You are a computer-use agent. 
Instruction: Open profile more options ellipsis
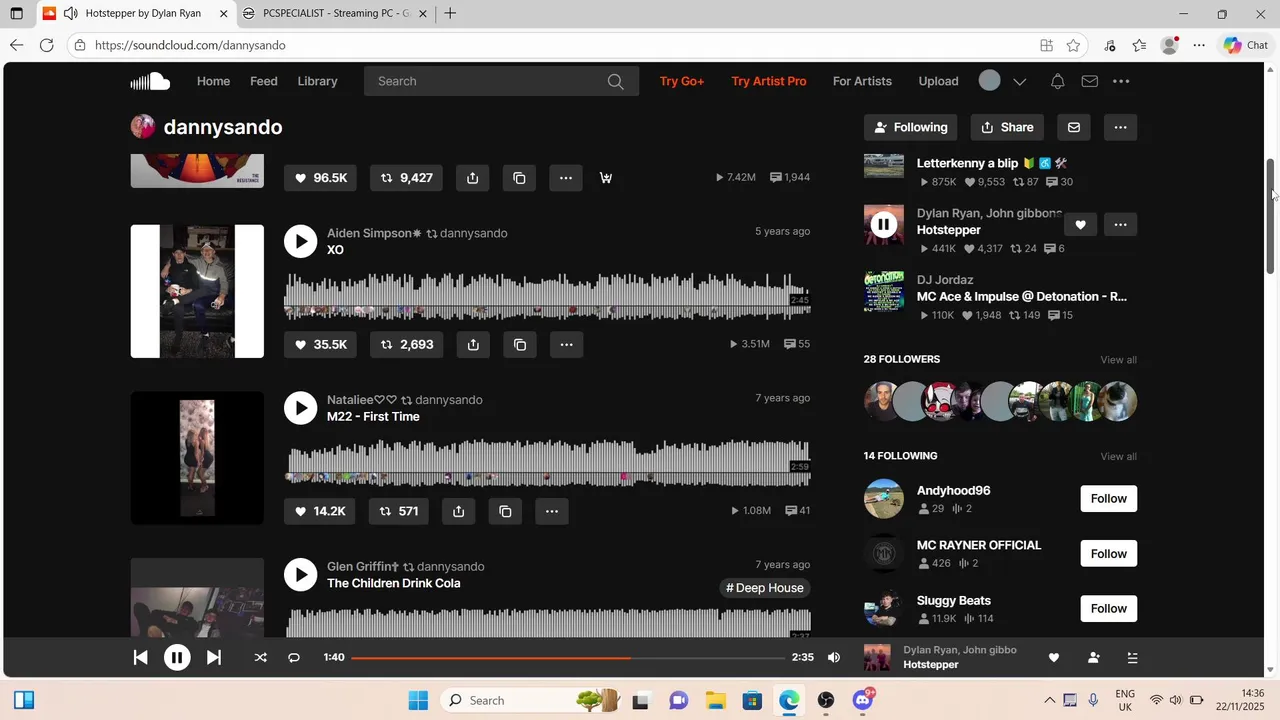[1120, 127]
